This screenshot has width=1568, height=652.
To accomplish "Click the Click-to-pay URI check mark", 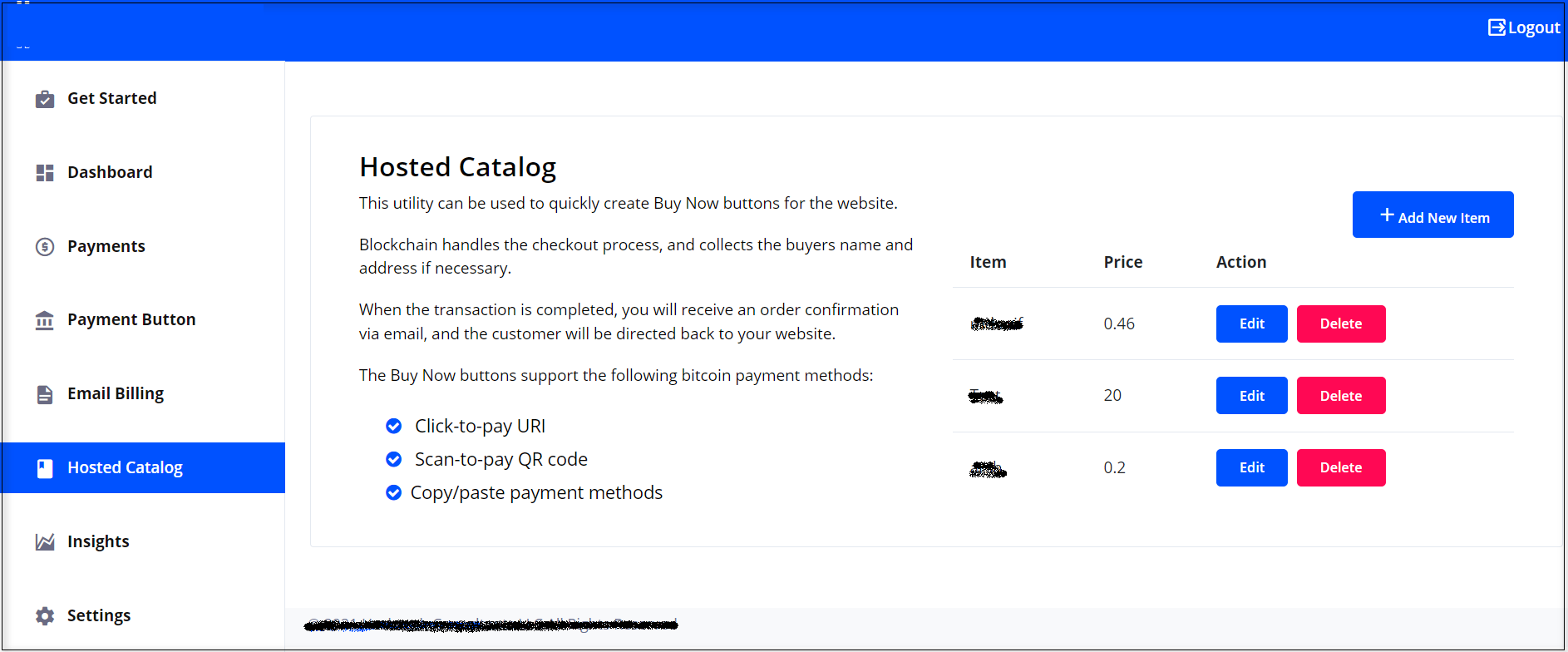I will 394,427.
